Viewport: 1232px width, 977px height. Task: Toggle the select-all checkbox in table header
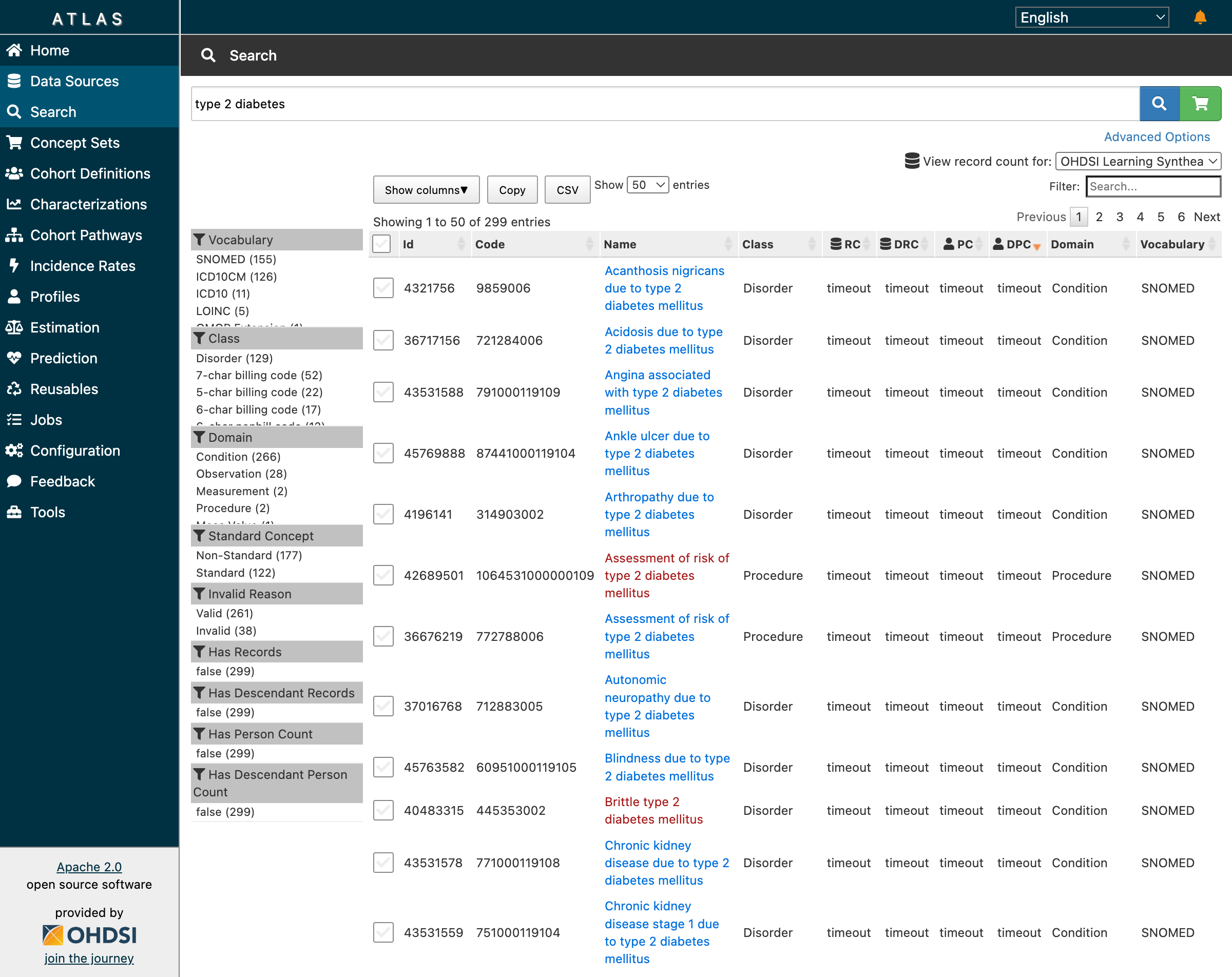point(382,244)
